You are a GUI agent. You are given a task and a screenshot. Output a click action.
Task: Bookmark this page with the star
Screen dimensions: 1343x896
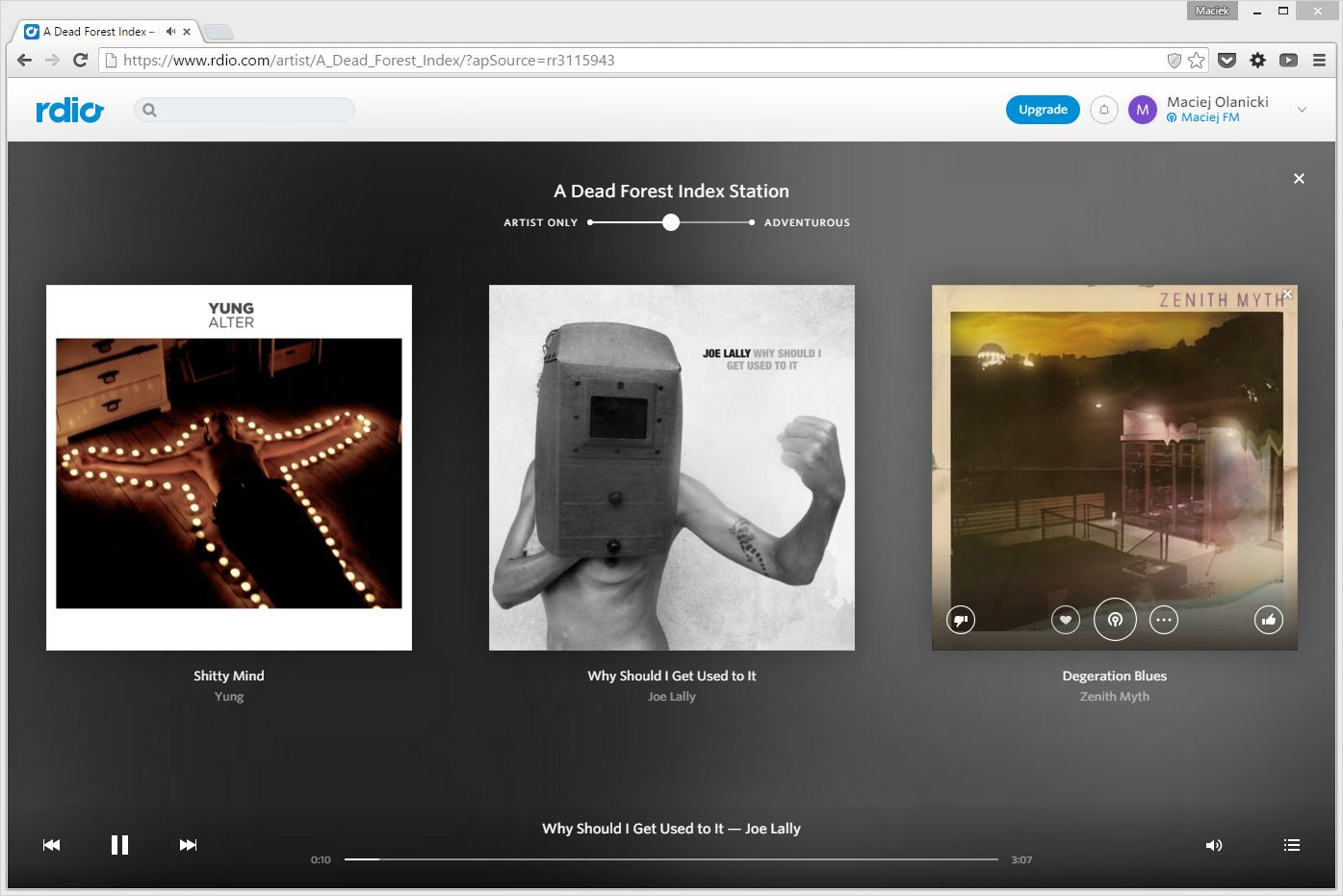[x=1197, y=60]
